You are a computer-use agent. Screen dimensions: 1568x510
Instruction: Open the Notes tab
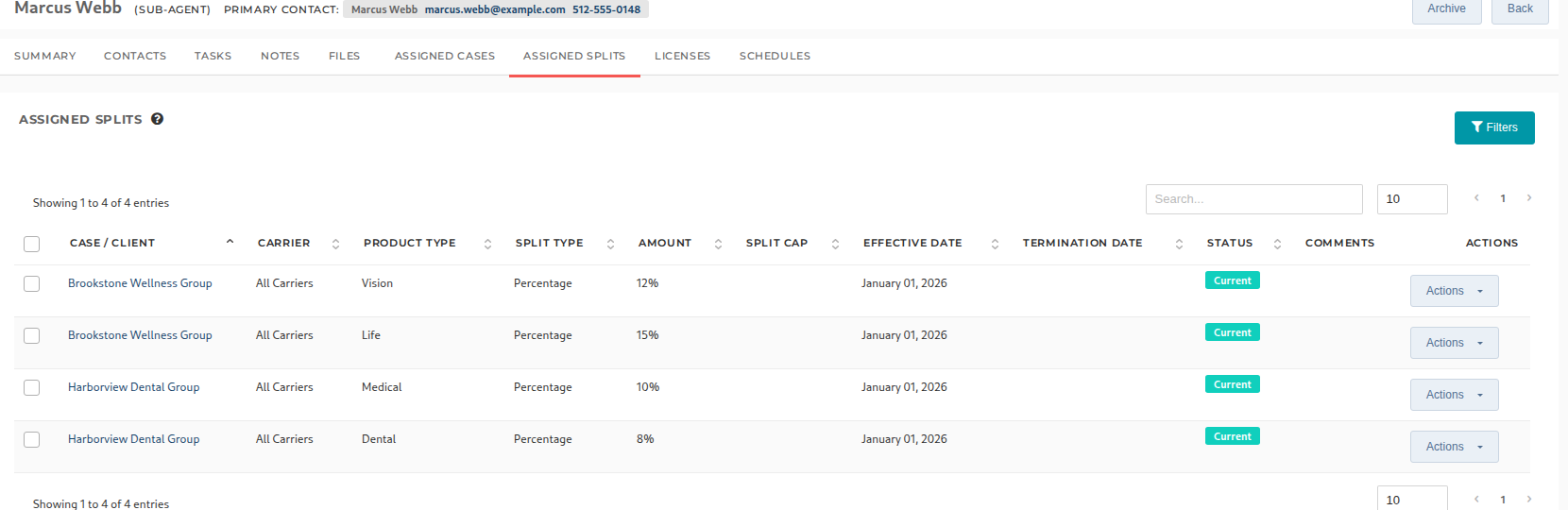click(x=281, y=56)
